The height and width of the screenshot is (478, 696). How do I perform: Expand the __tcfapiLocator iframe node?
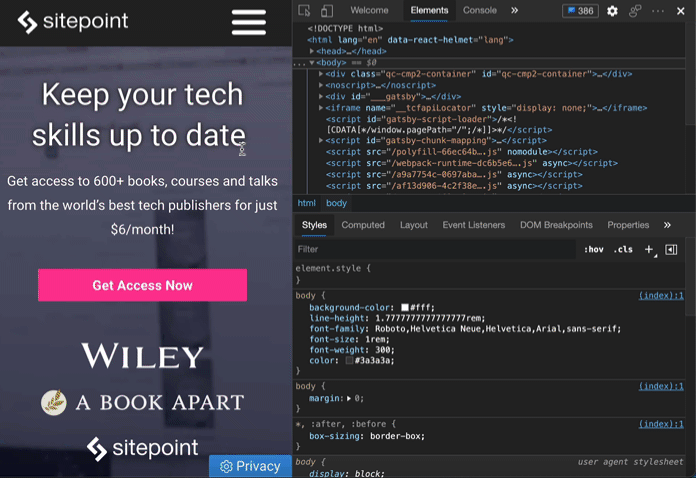click(x=321, y=107)
